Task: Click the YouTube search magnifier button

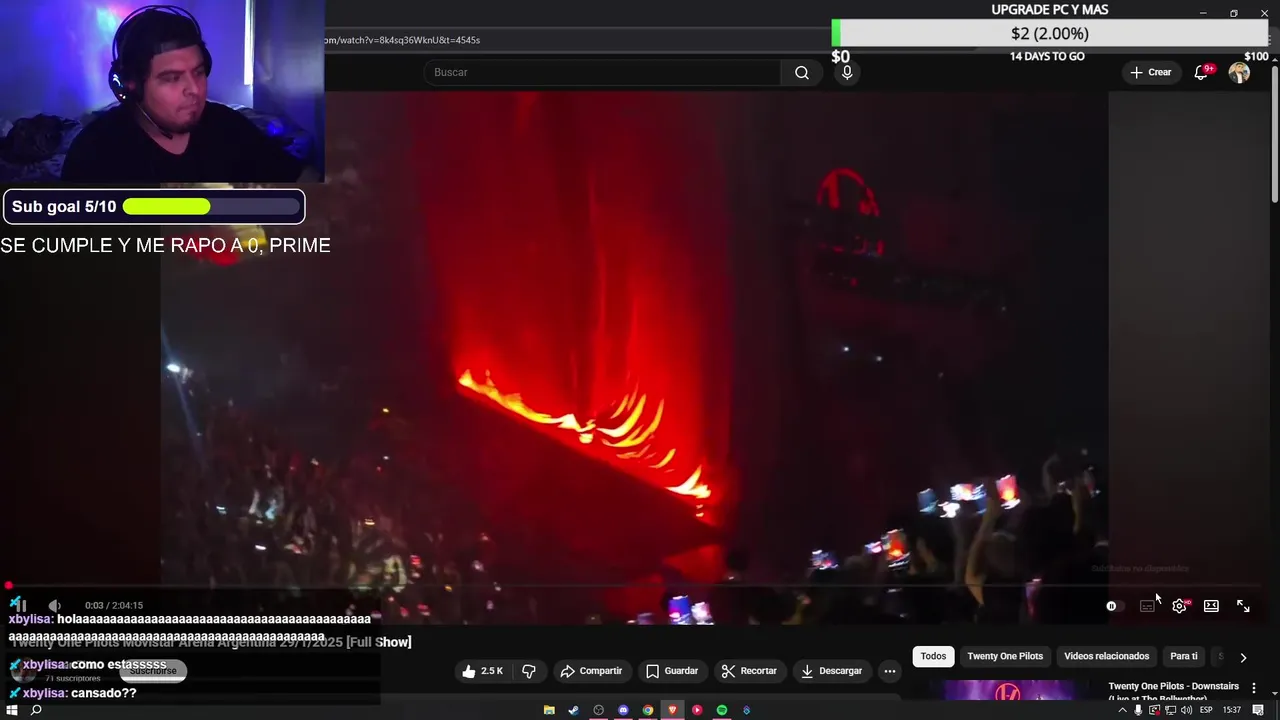Action: click(802, 72)
